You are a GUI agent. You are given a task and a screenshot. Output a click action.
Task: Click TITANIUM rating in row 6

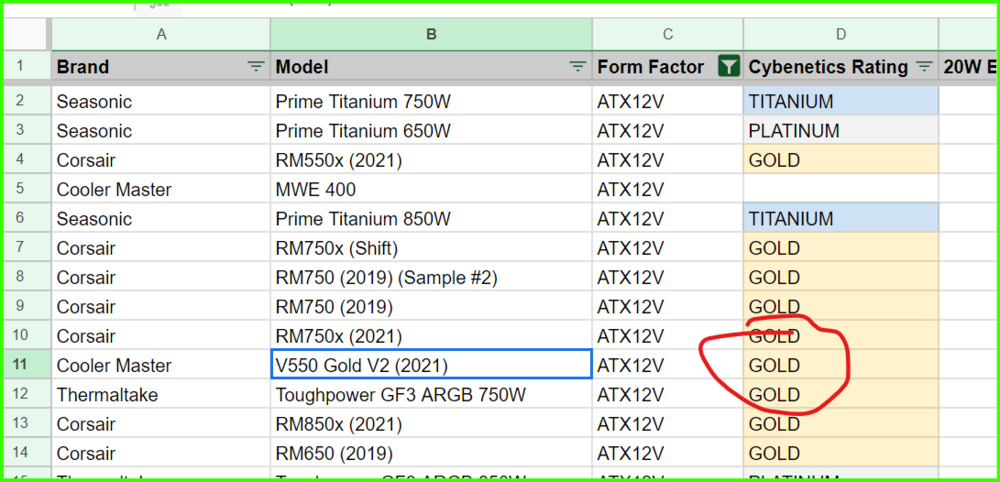click(x=841, y=218)
